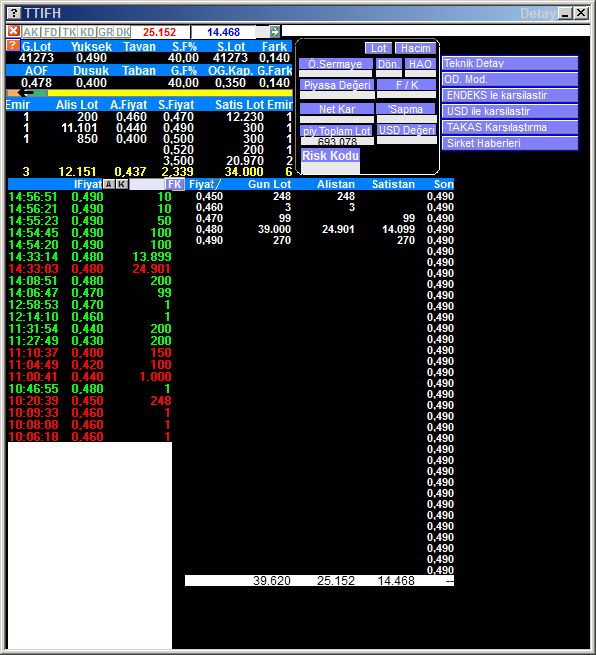
Task: Click the black arrow on the yellow price bar
Action: pos(27,93)
